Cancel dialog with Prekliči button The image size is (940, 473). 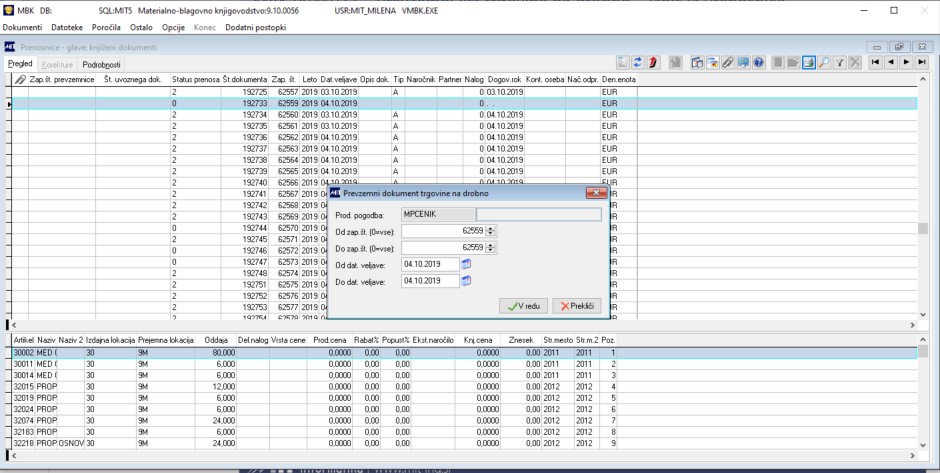(577, 306)
